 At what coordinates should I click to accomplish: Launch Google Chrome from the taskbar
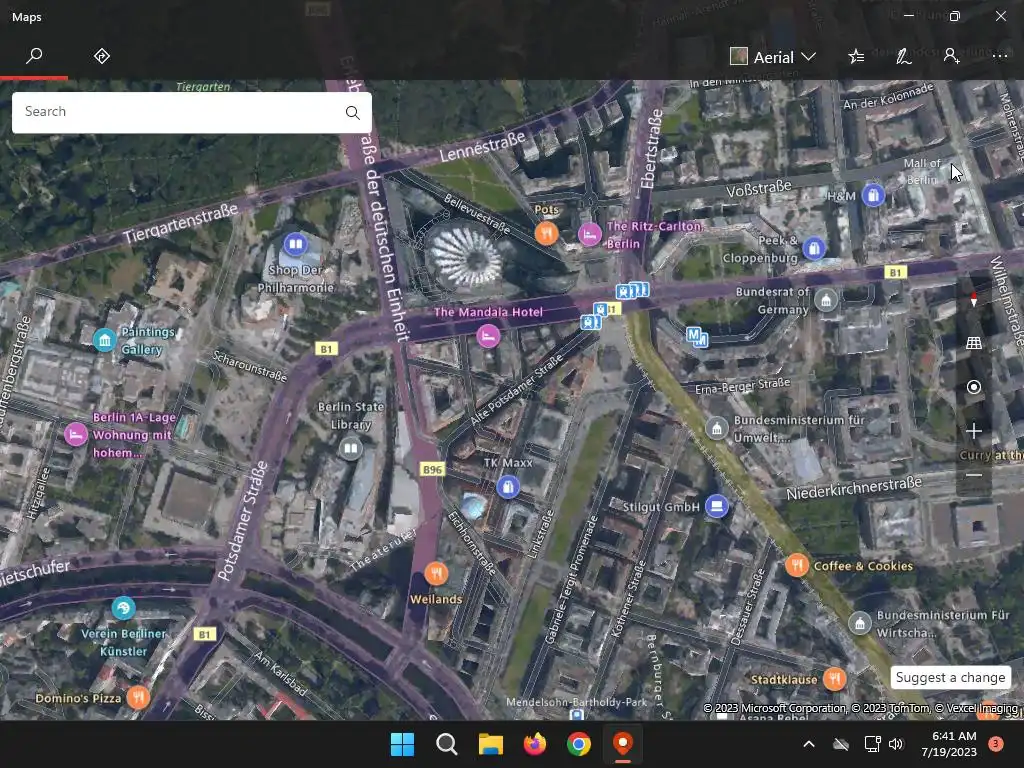579,744
